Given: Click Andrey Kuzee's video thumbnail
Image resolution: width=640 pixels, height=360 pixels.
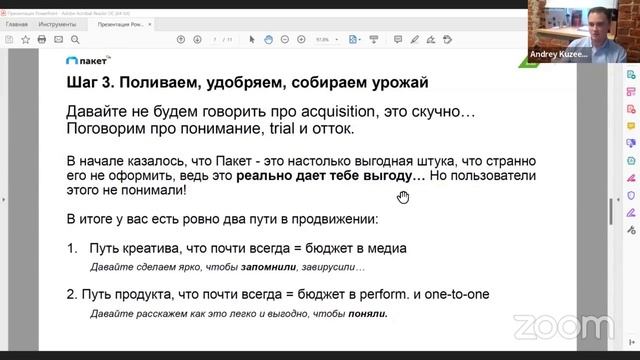Looking at the screenshot, I should point(584,31).
